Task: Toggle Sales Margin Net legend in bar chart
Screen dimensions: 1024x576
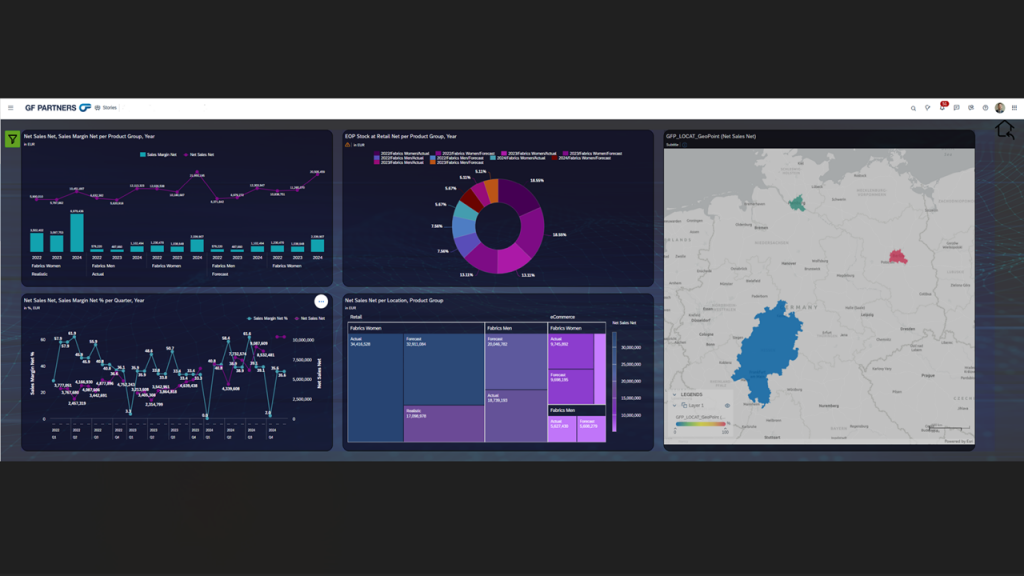Action: coord(158,155)
